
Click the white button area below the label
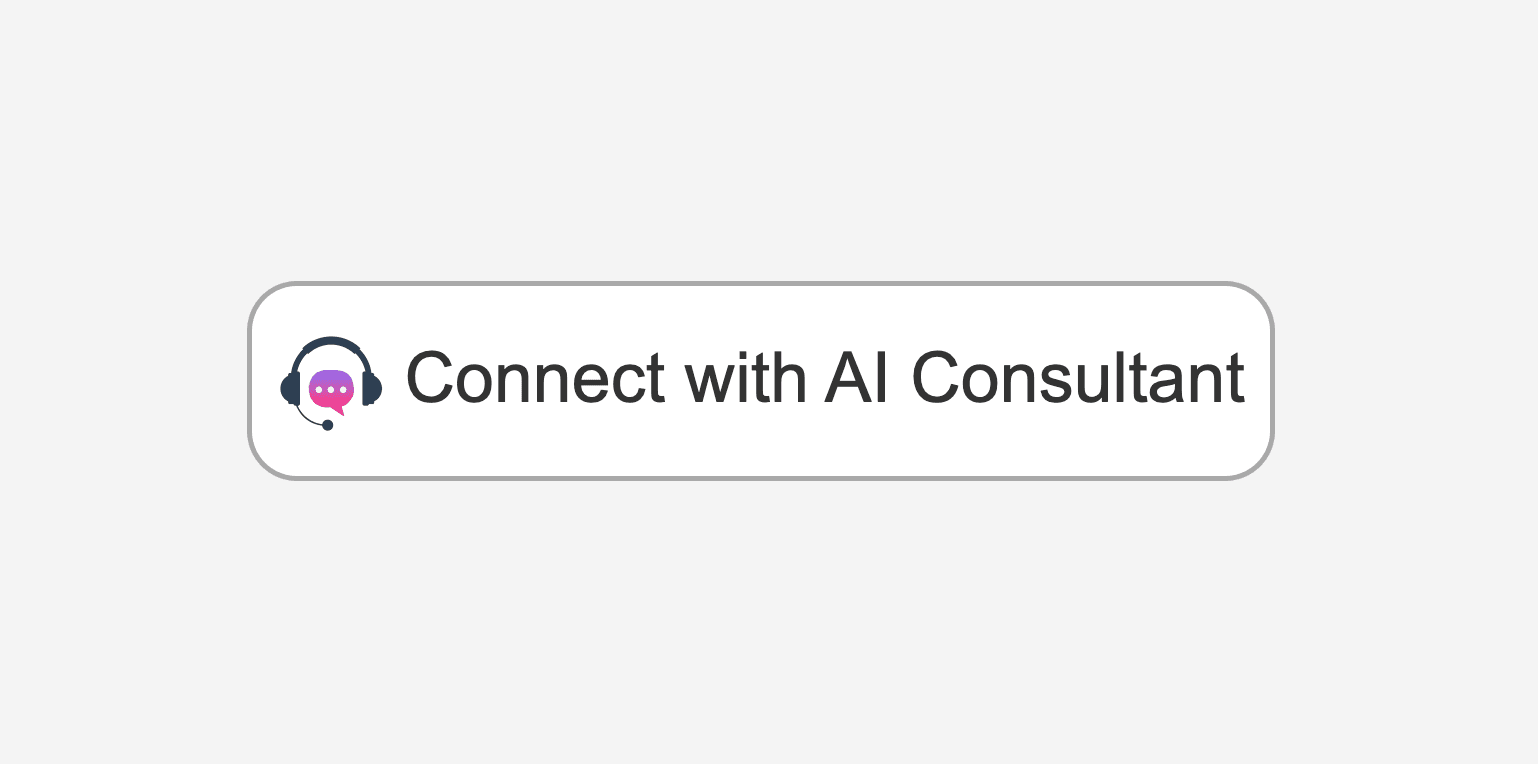point(760,448)
